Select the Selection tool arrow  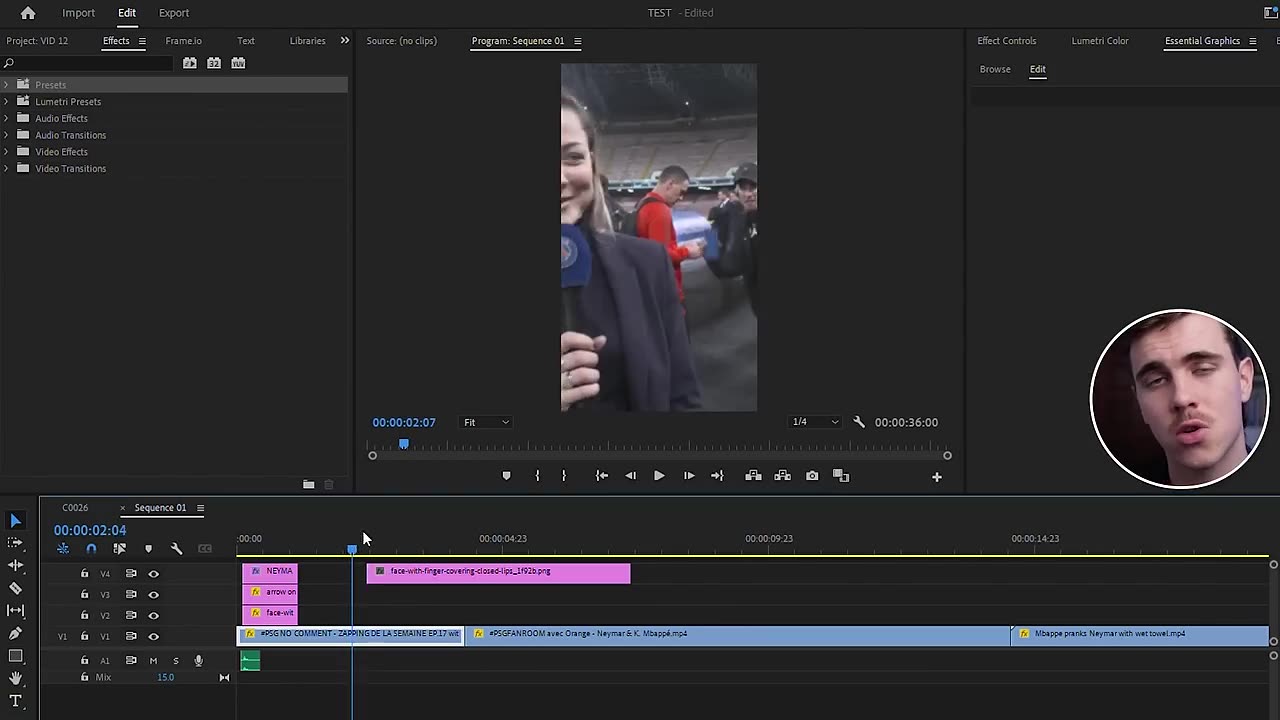pyautogui.click(x=15, y=521)
